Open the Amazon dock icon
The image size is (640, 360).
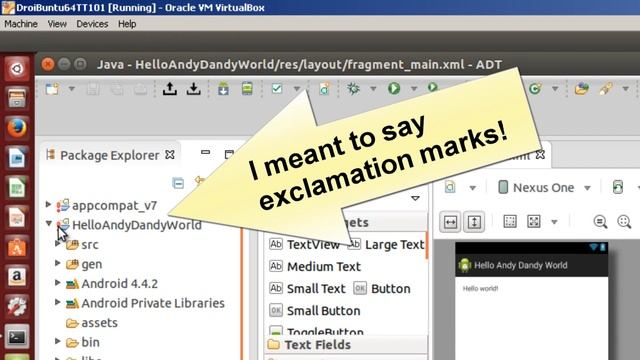[17, 277]
